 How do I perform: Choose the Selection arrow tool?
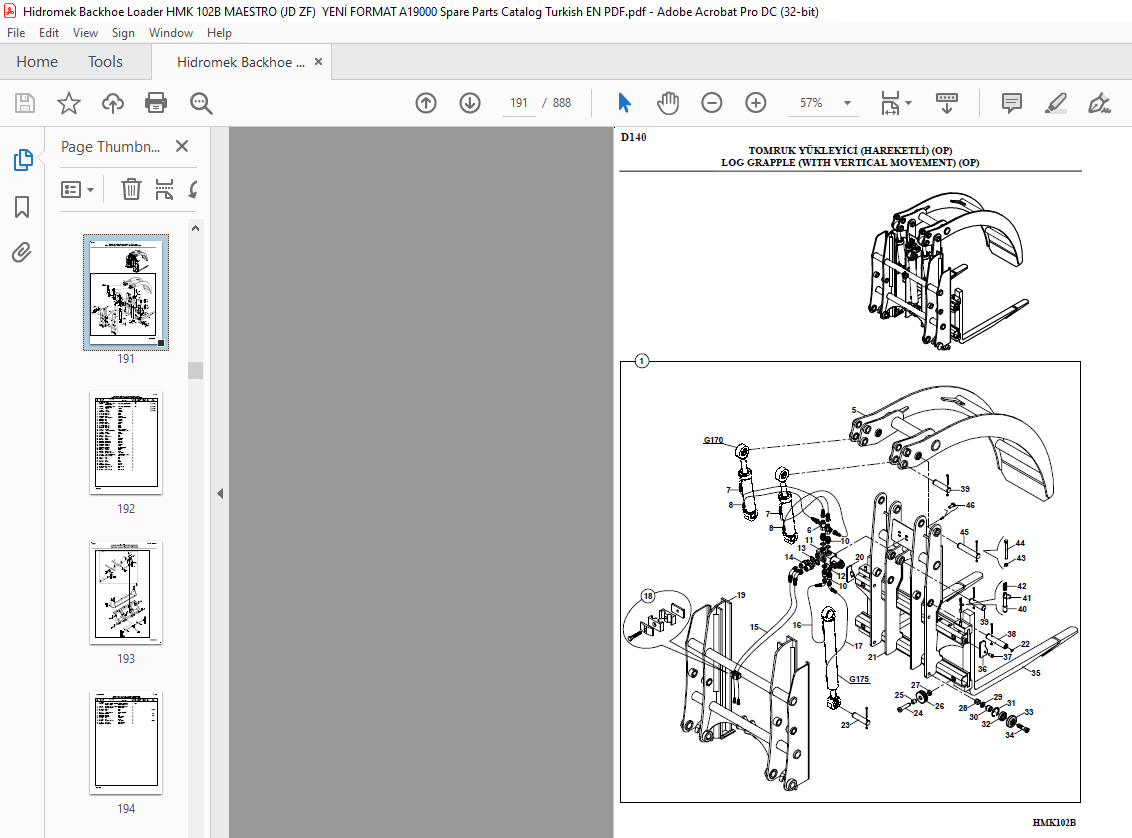(x=624, y=103)
